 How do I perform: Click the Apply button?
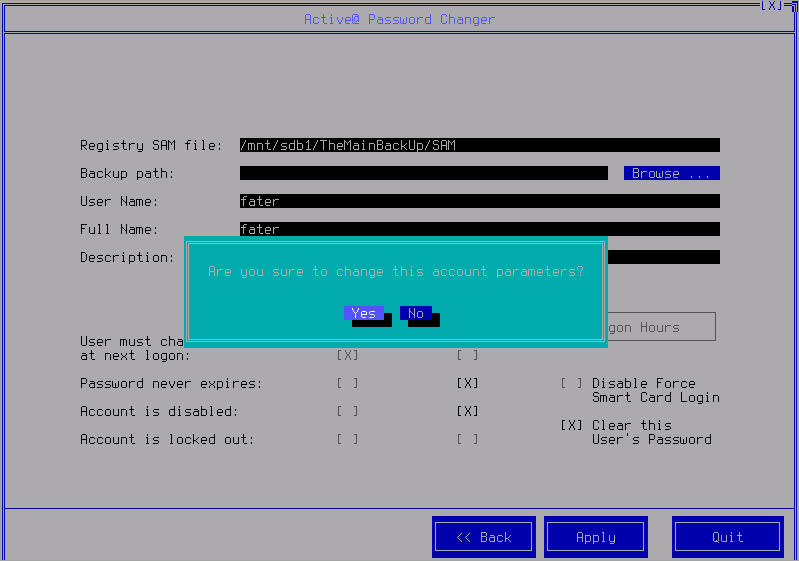(596, 537)
